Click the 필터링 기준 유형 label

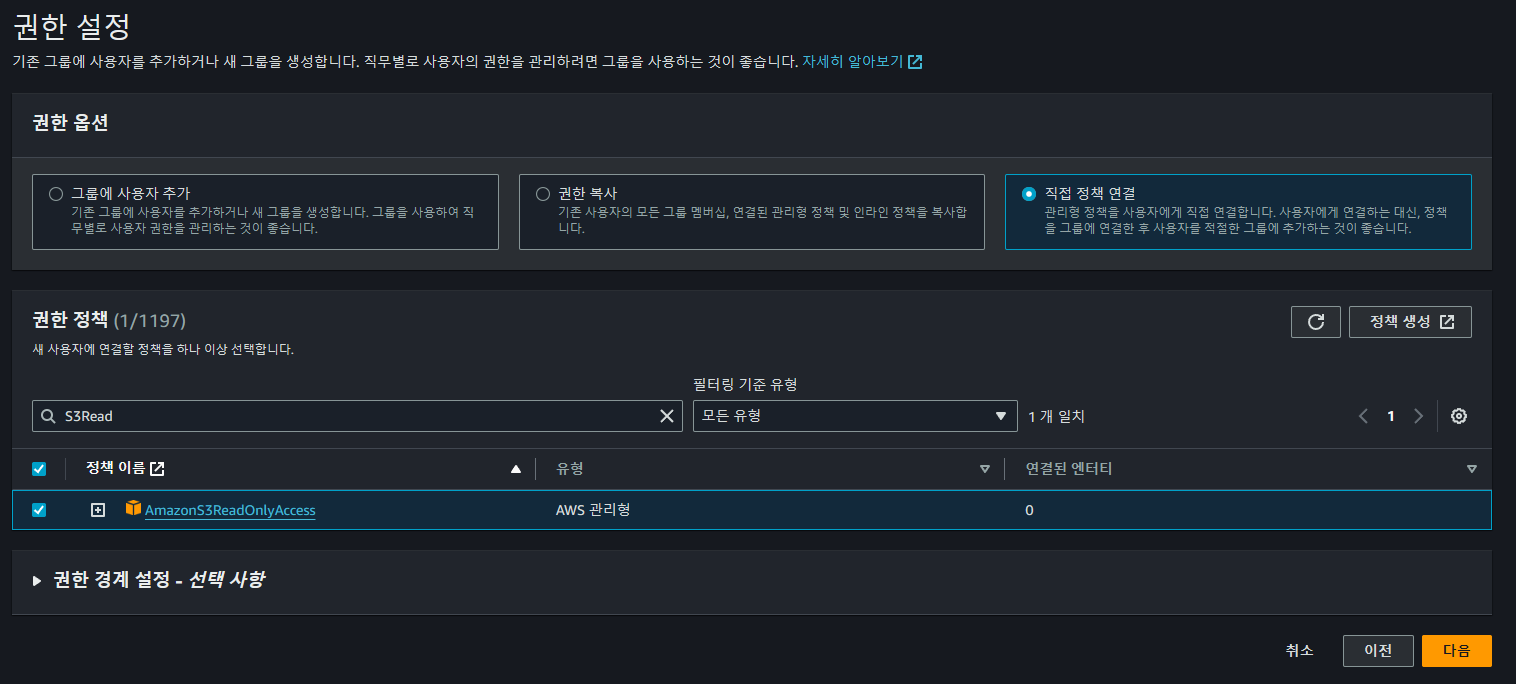coord(745,384)
